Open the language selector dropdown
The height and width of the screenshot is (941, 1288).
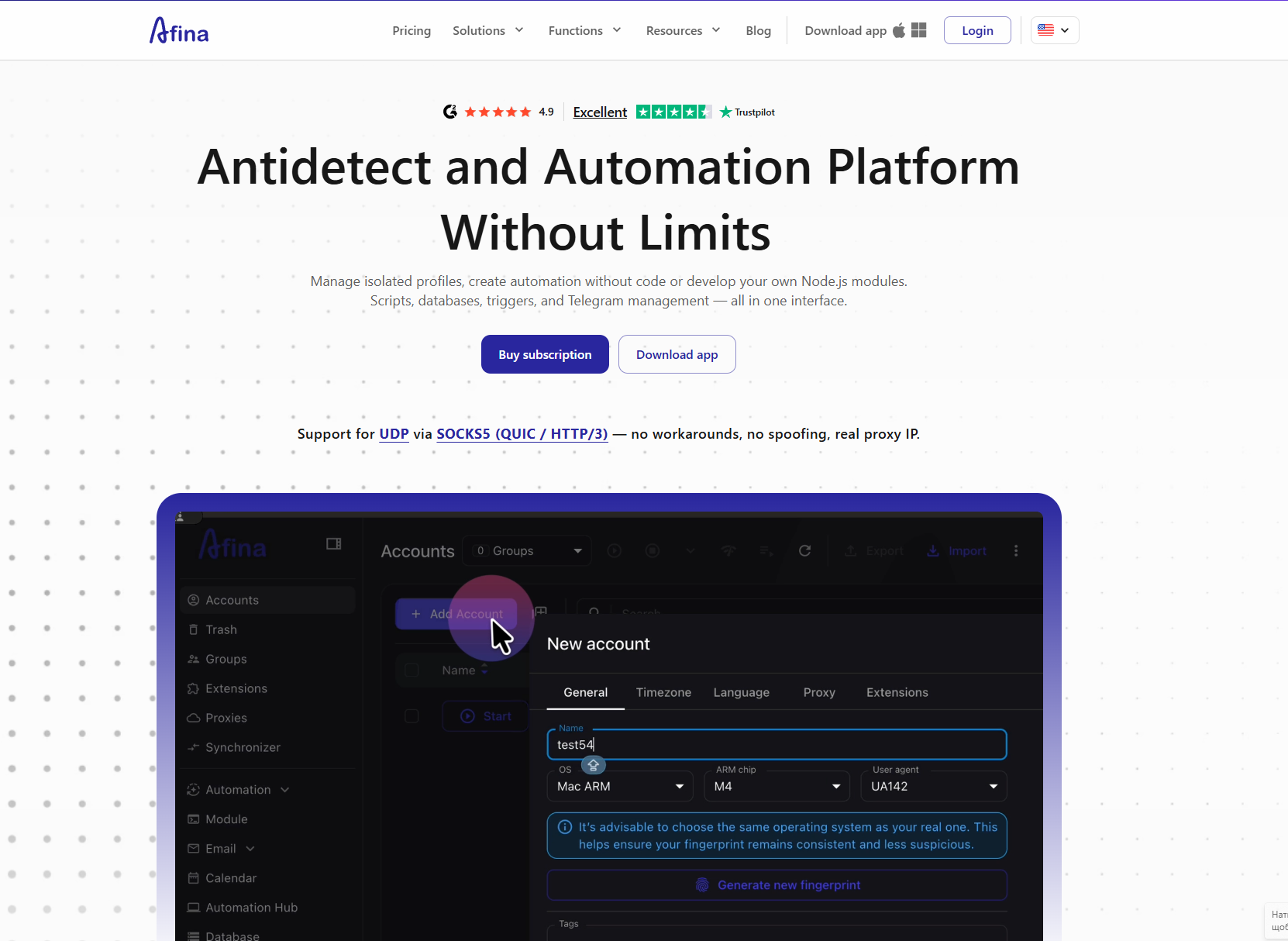[x=1055, y=30]
